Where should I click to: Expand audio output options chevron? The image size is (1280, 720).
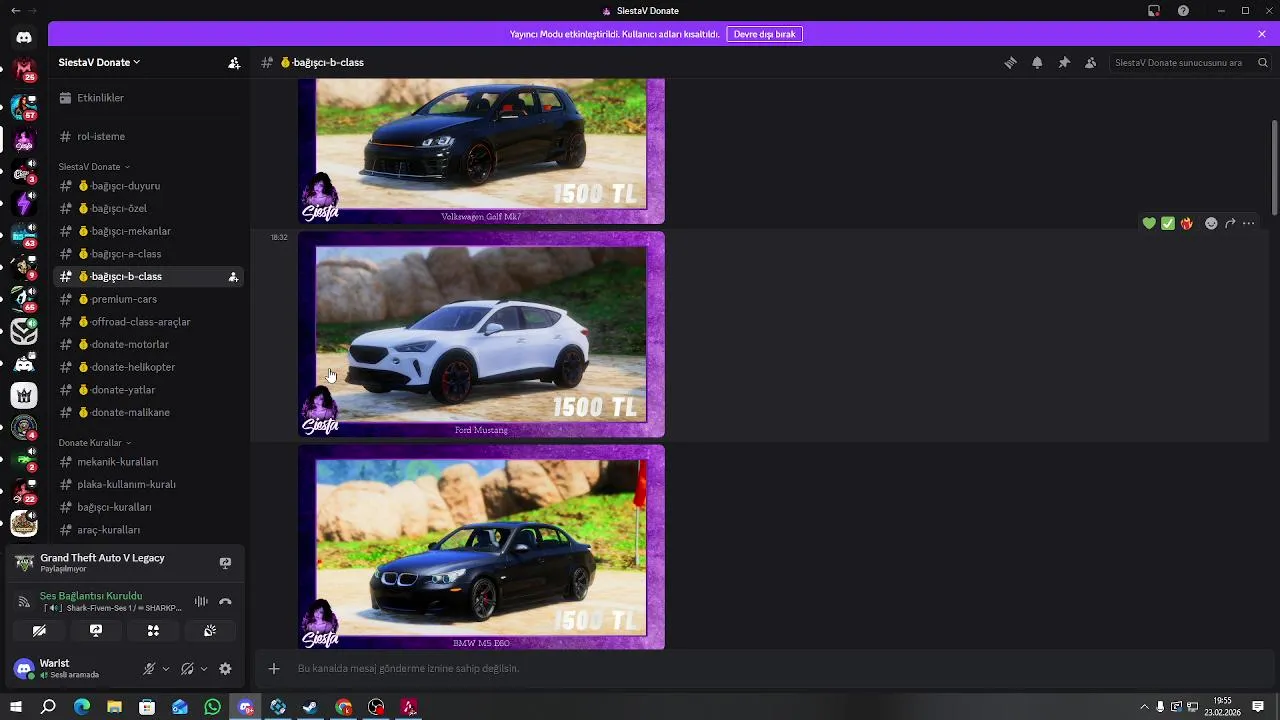pyautogui.click(x=204, y=668)
